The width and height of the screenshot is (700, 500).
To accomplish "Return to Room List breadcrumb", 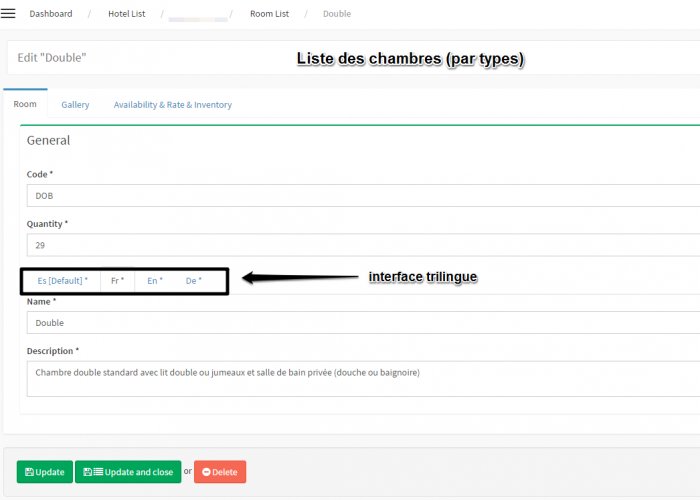I will (269, 14).
